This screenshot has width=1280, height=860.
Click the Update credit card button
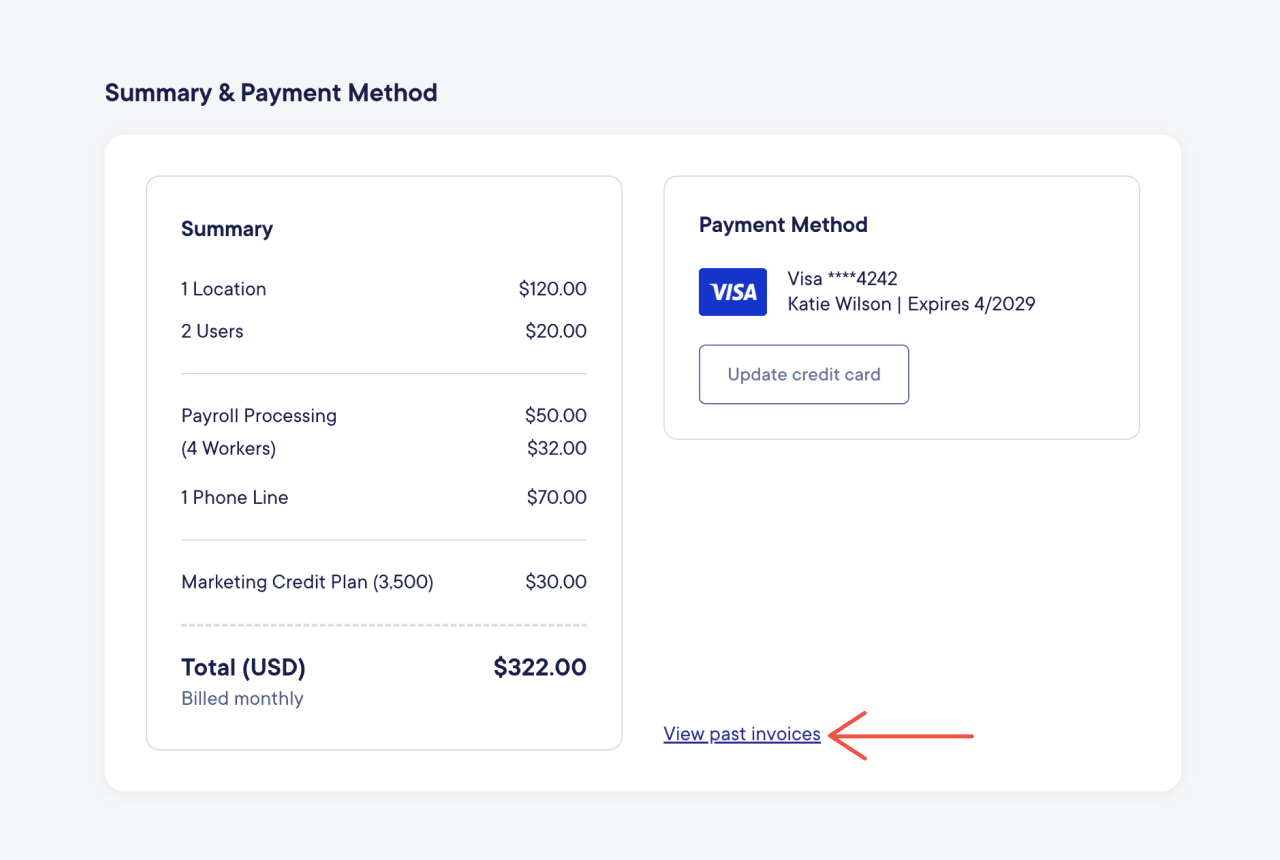pos(804,375)
